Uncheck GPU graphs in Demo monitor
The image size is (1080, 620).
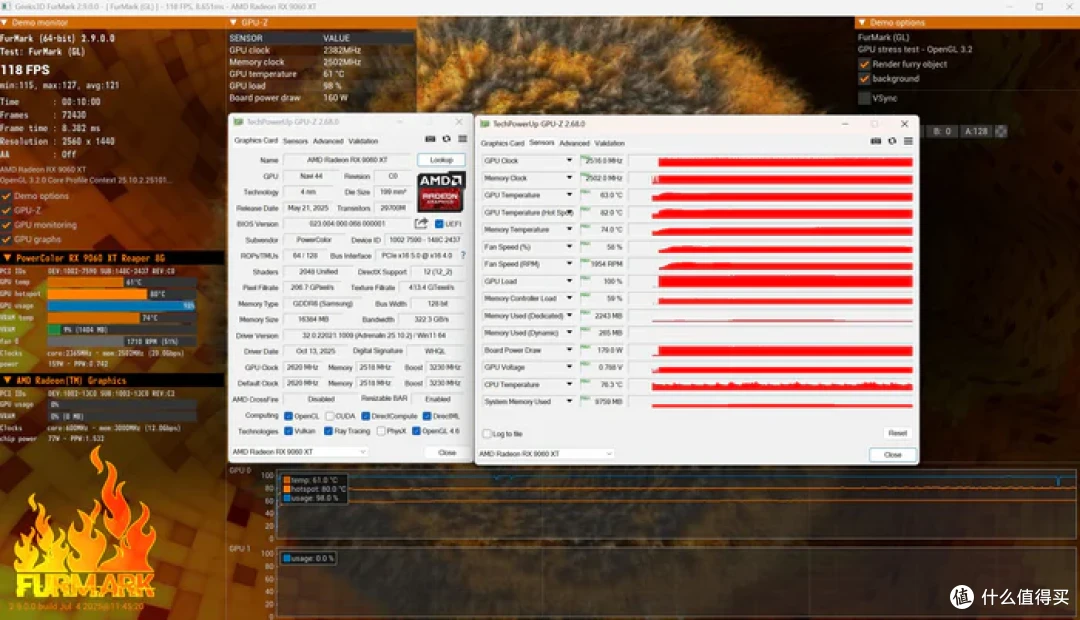click(6, 240)
